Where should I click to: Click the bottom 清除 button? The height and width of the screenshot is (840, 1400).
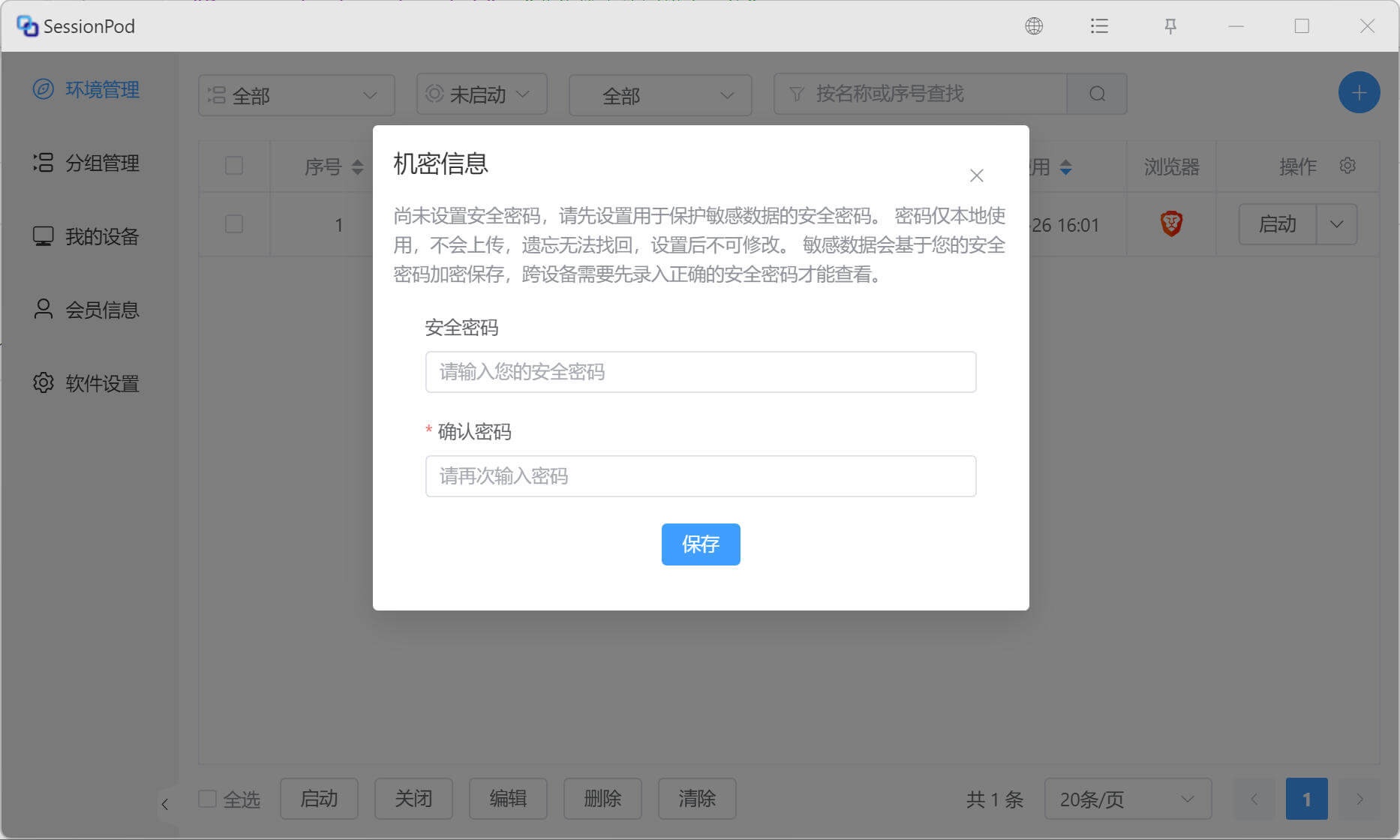click(x=697, y=799)
